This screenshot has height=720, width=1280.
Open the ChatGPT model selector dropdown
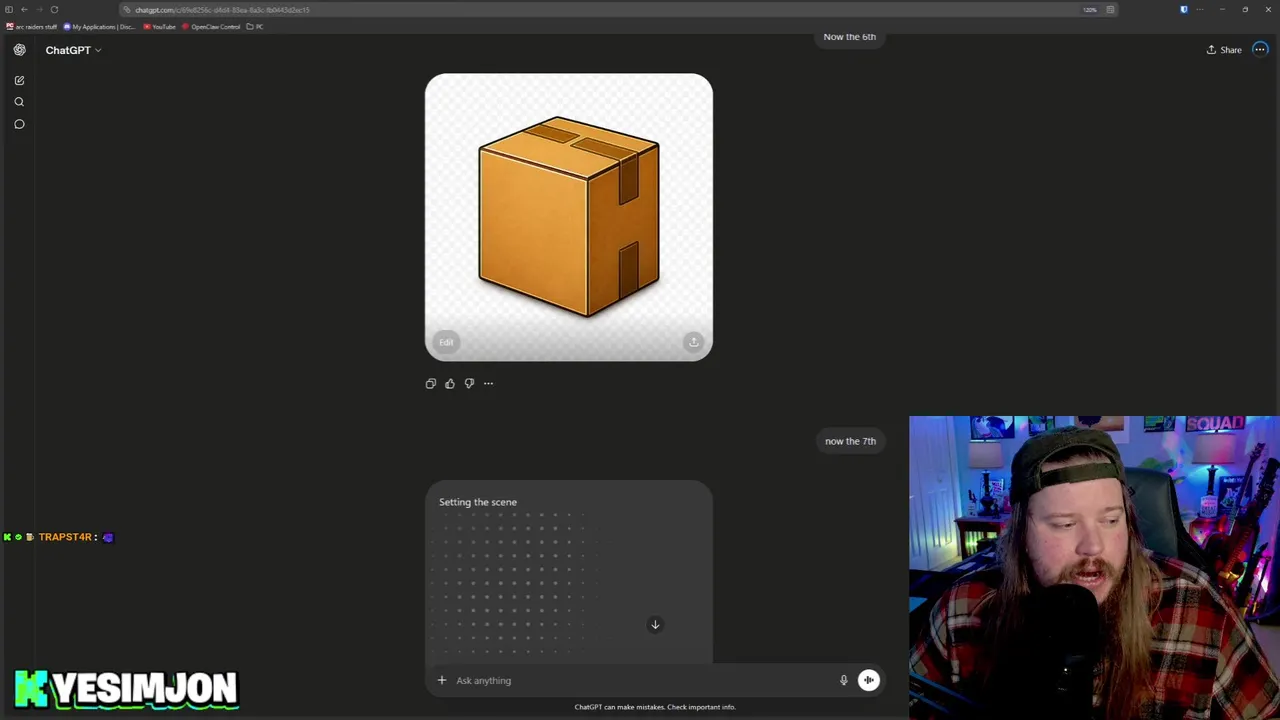tap(73, 50)
